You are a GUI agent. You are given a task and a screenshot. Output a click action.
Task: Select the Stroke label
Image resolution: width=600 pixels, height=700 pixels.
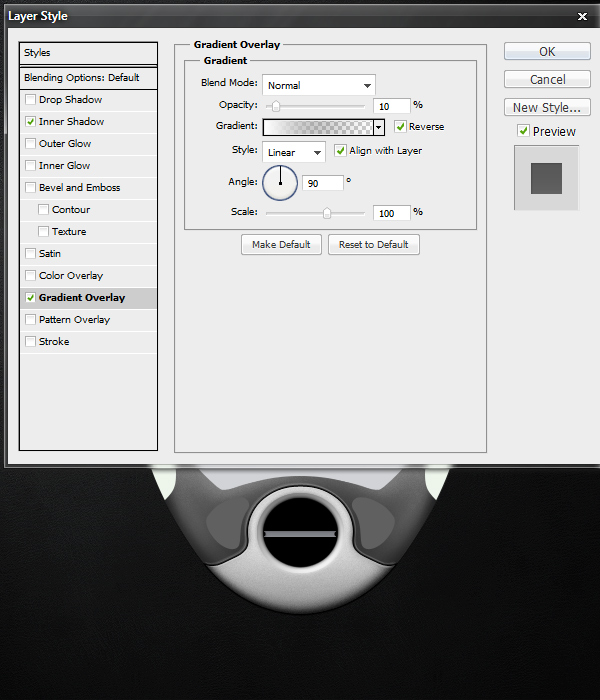pos(54,342)
